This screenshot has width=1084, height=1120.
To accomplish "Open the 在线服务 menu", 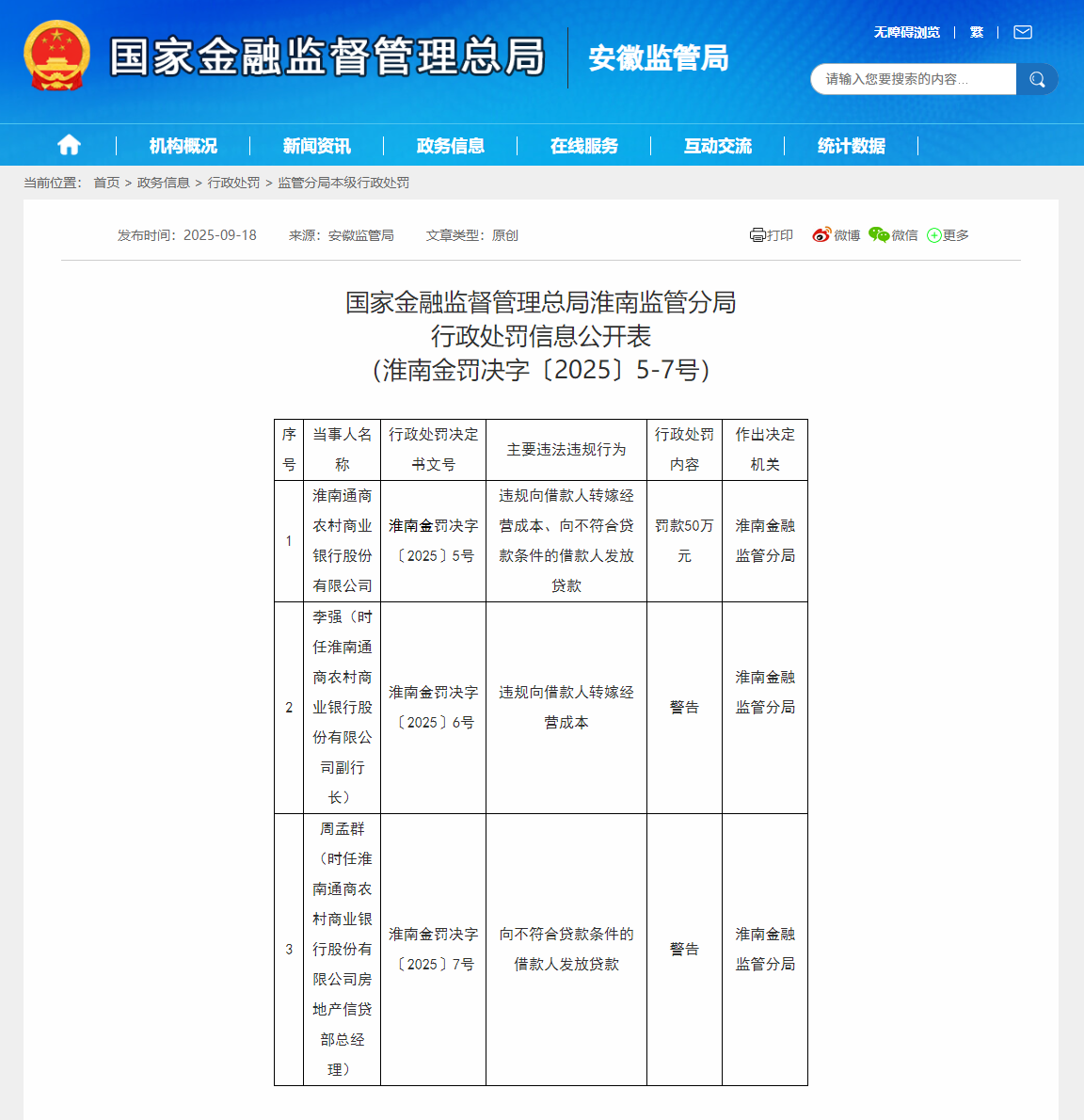I will pyautogui.click(x=583, y=145).
